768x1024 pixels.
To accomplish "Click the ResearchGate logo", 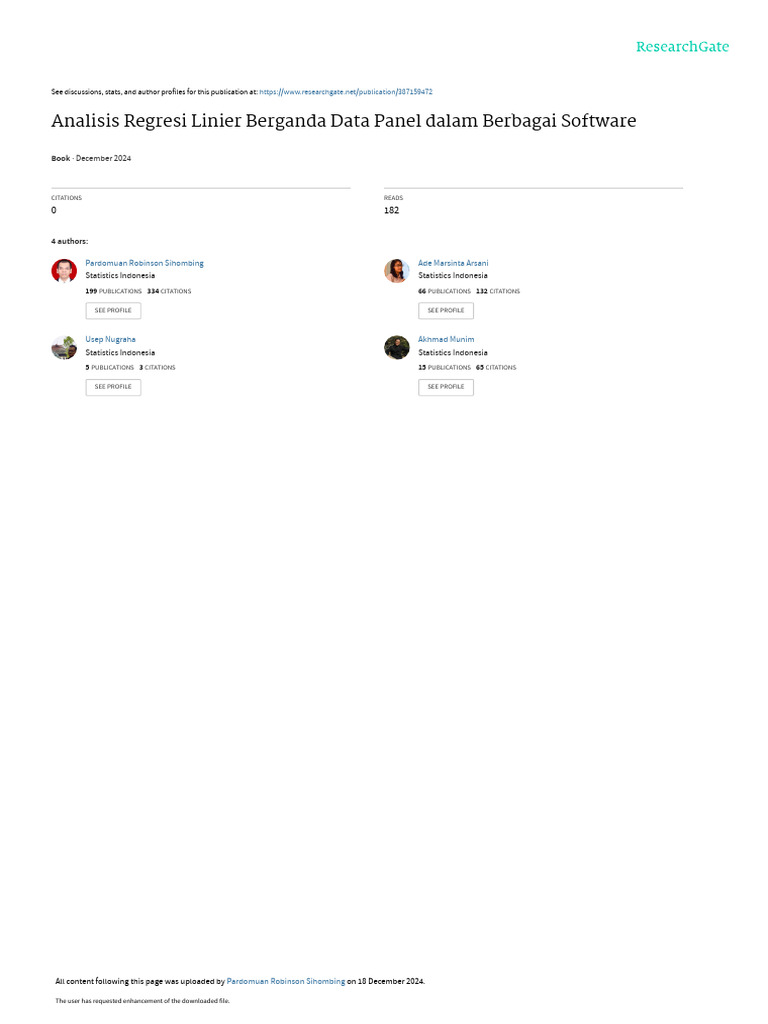I will (x=682, y=46).
